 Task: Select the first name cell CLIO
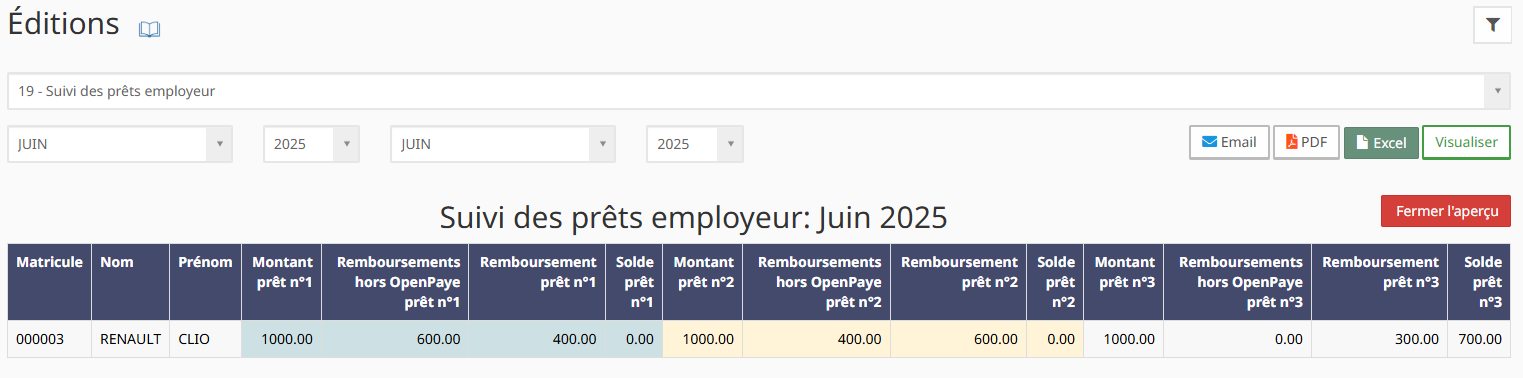pos(205,339)
